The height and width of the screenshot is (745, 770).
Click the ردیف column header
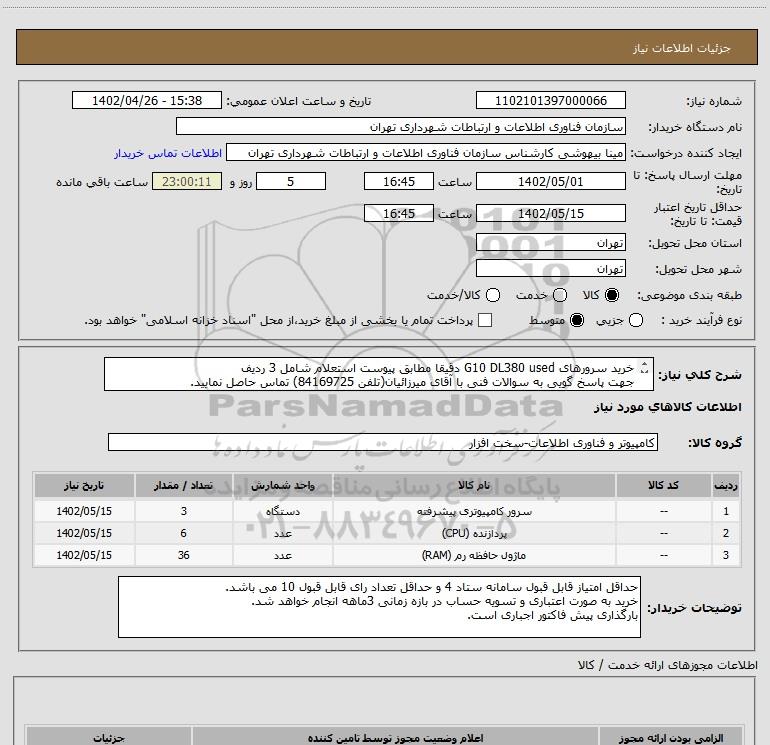pos(726,485)
